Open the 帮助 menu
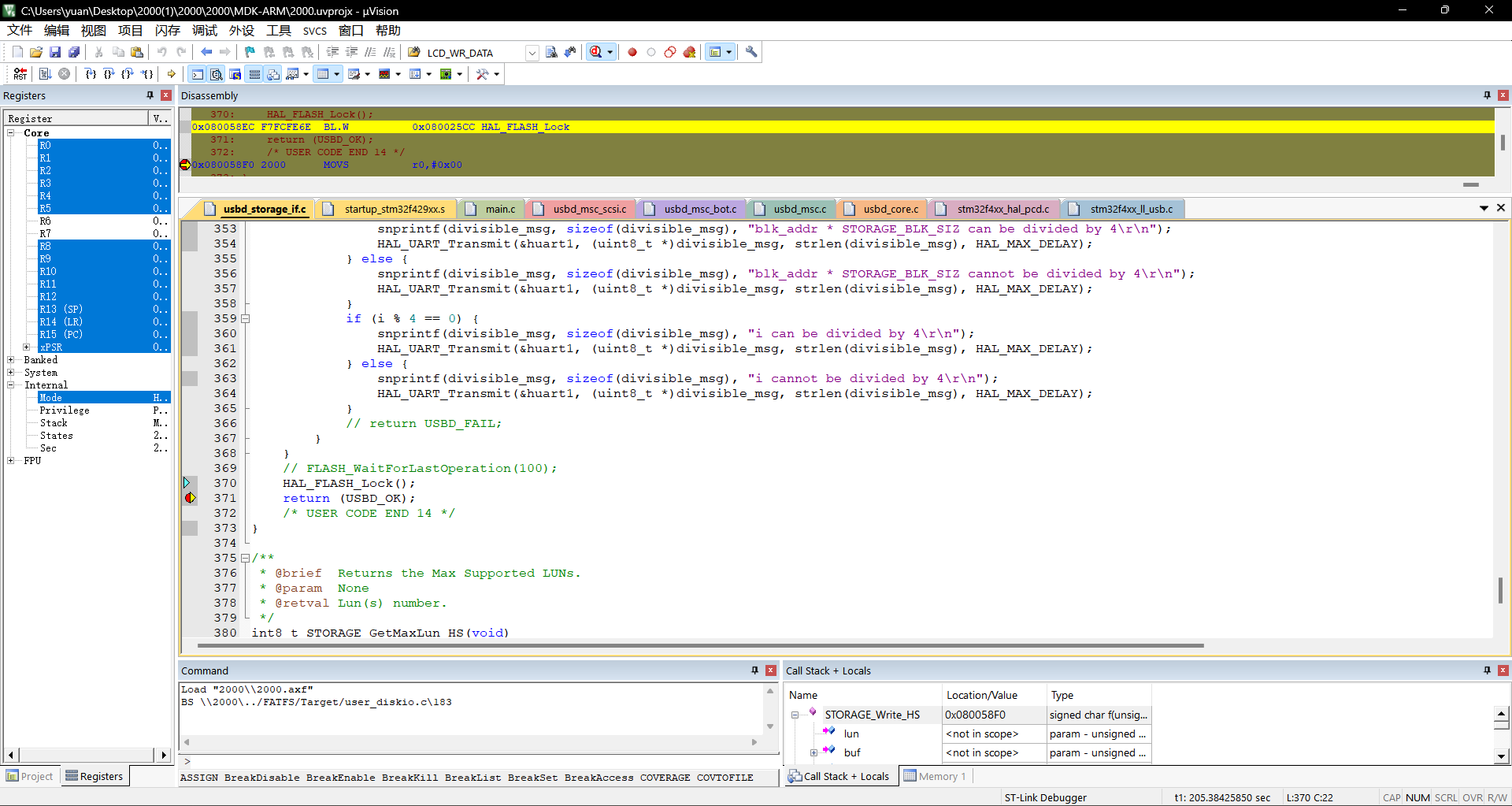 pos(387,31)
